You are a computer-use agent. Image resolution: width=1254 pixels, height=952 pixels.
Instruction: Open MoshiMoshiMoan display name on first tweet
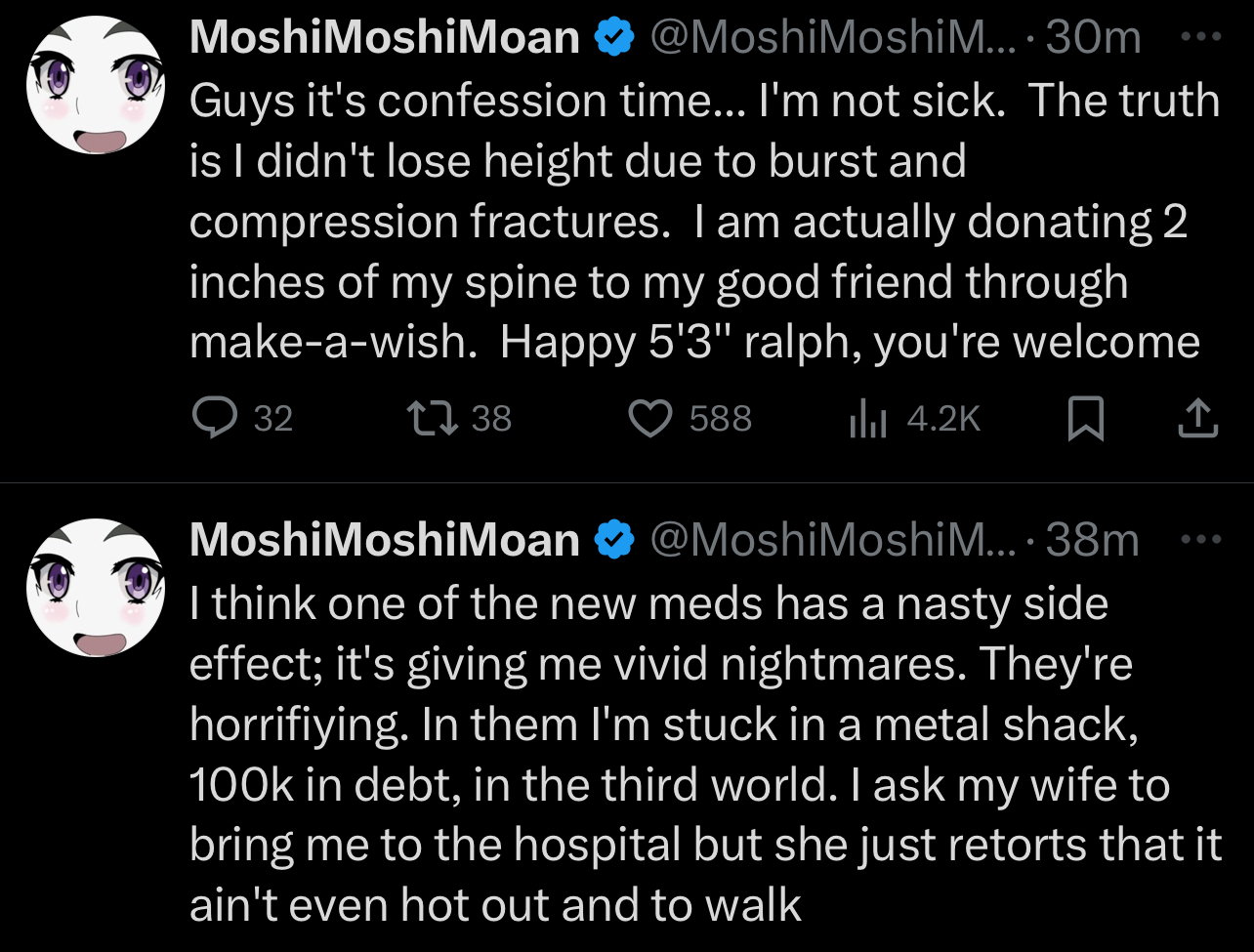pyautogui.click(x=385, y=37)
